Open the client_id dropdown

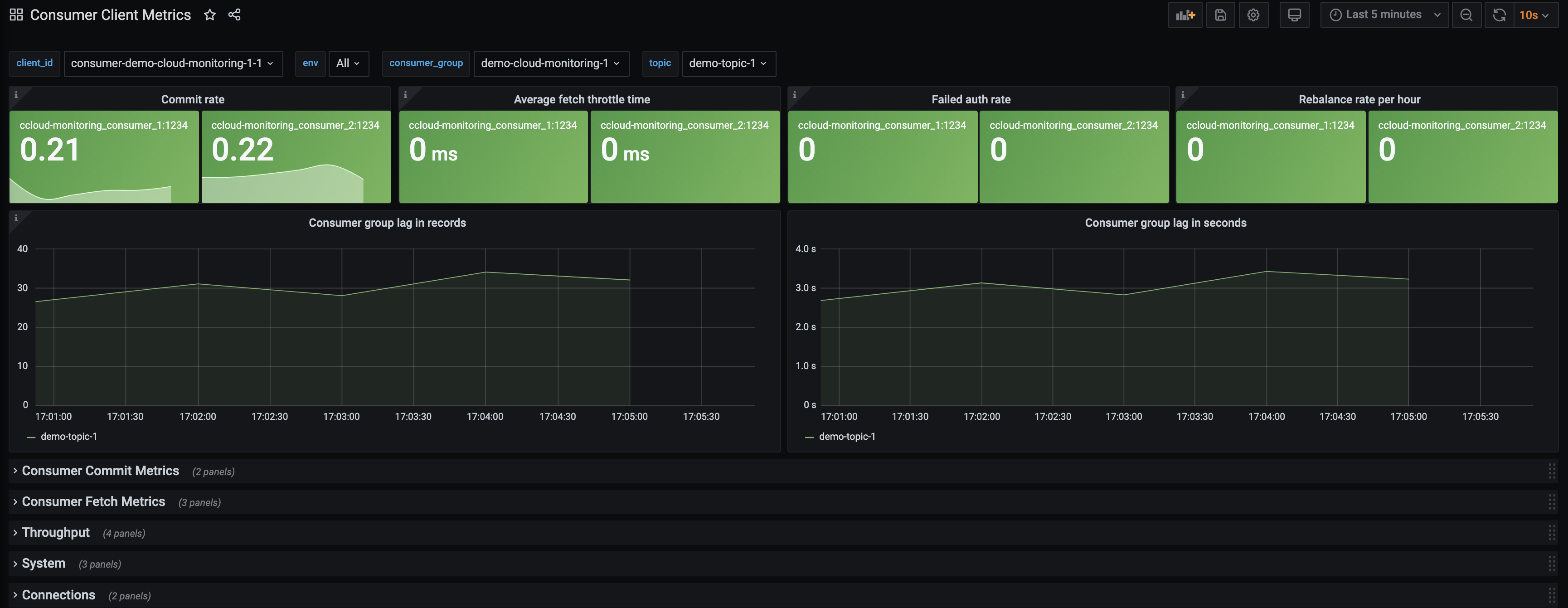[x=173, y=63]
